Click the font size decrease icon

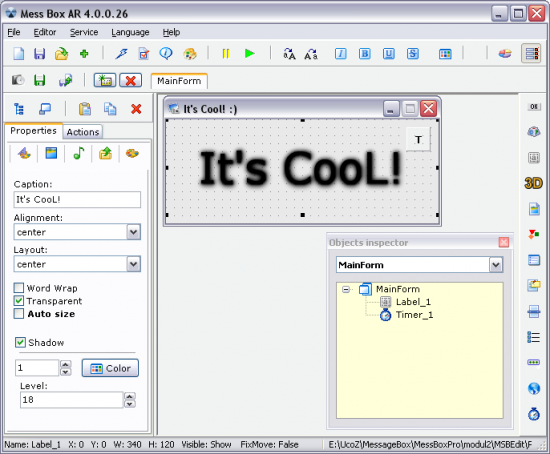[311, 54]
